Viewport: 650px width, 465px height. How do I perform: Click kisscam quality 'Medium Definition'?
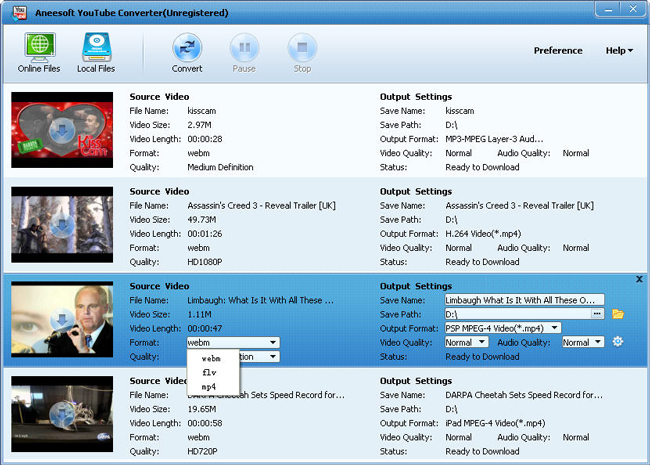(220, 167)
